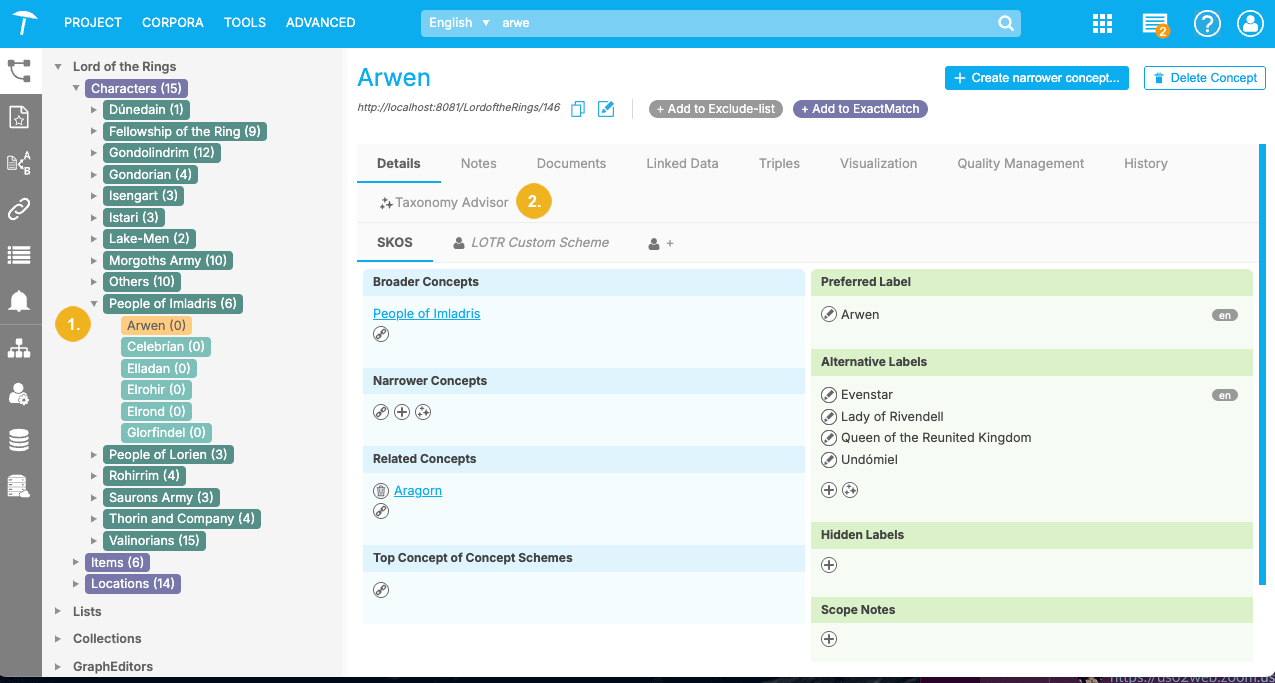Expand the Collections tree section

(x=58, y=639)
